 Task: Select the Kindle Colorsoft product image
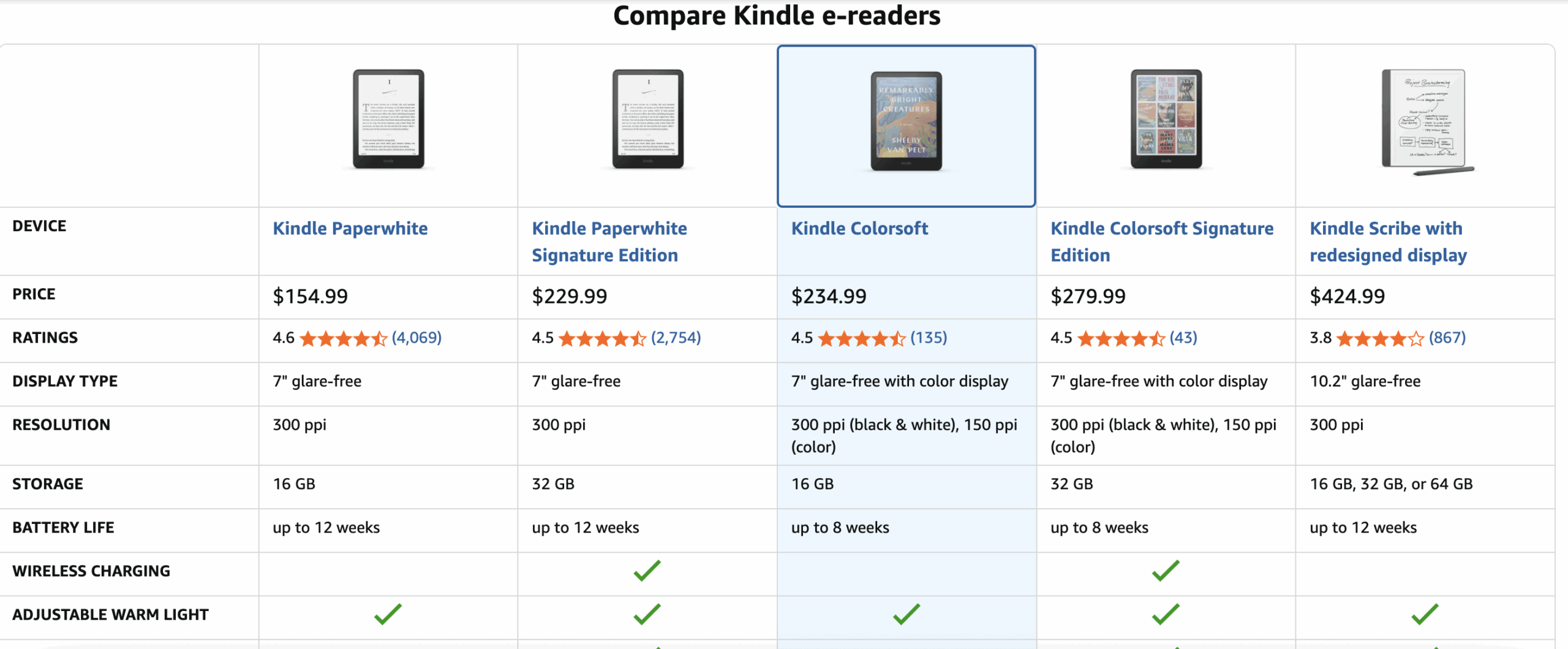906,121
